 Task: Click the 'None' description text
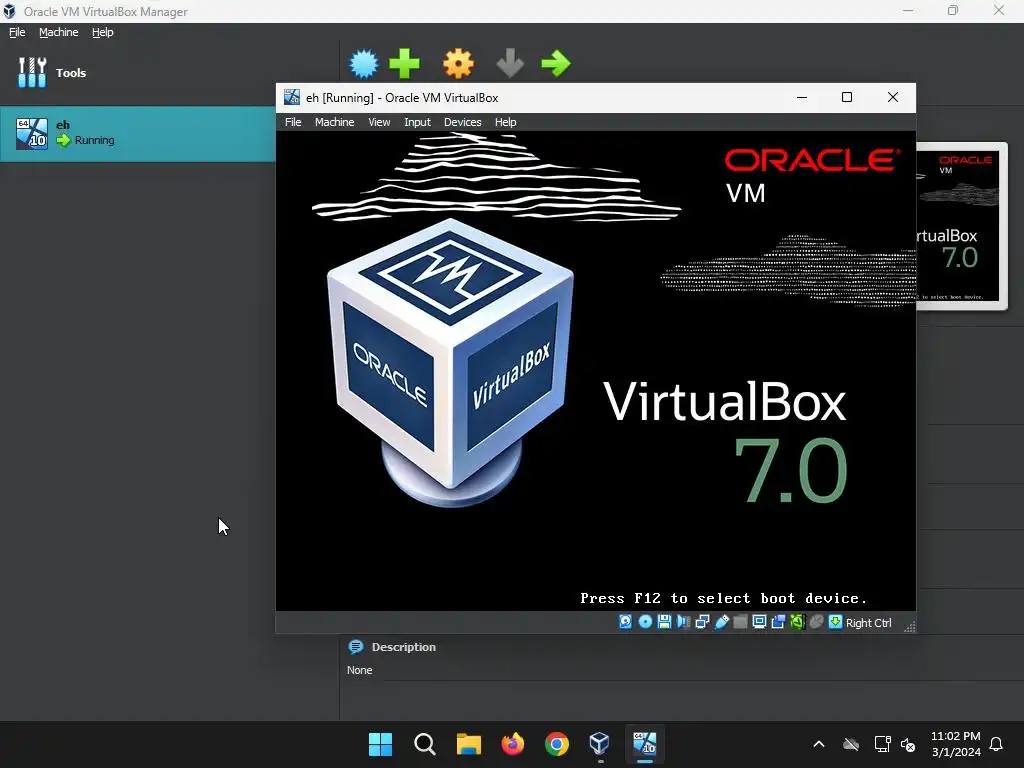(359, 670)
